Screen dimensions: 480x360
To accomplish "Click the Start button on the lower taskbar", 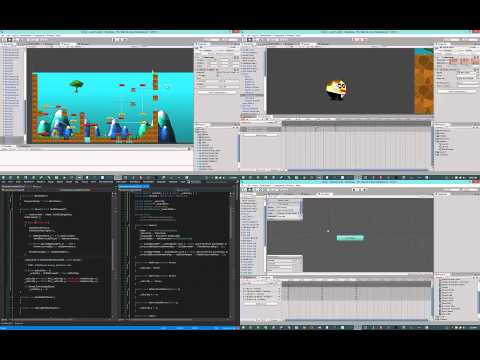I will coord(243,328).
